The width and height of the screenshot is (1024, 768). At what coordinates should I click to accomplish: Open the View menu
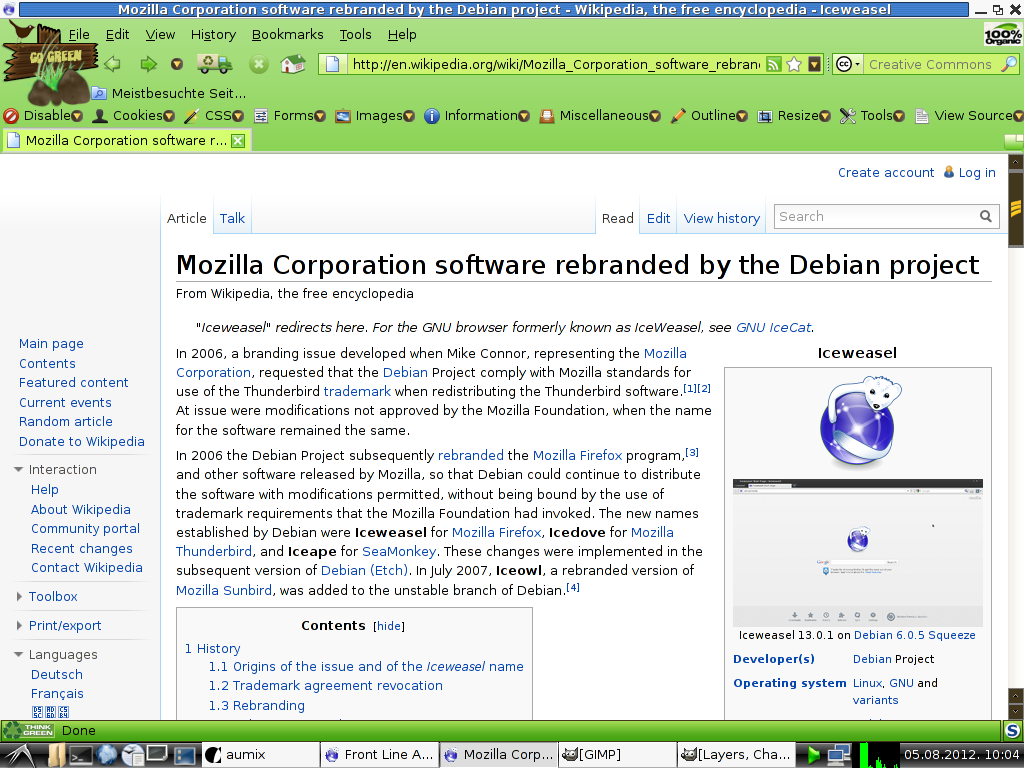(x=160, y=35)
